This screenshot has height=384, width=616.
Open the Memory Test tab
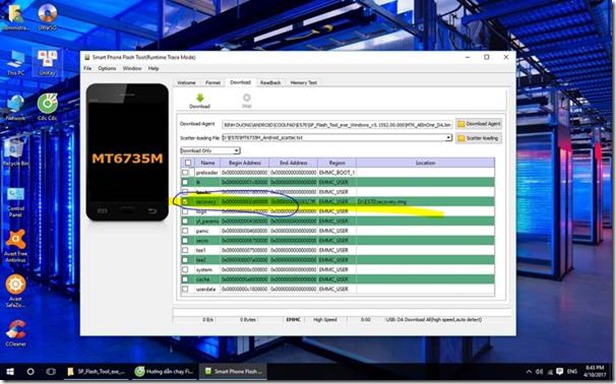(x=303, y=83)
